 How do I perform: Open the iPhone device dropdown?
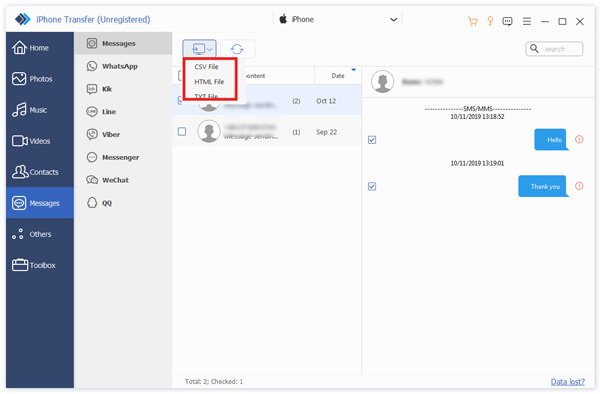(x=338, y=19)
